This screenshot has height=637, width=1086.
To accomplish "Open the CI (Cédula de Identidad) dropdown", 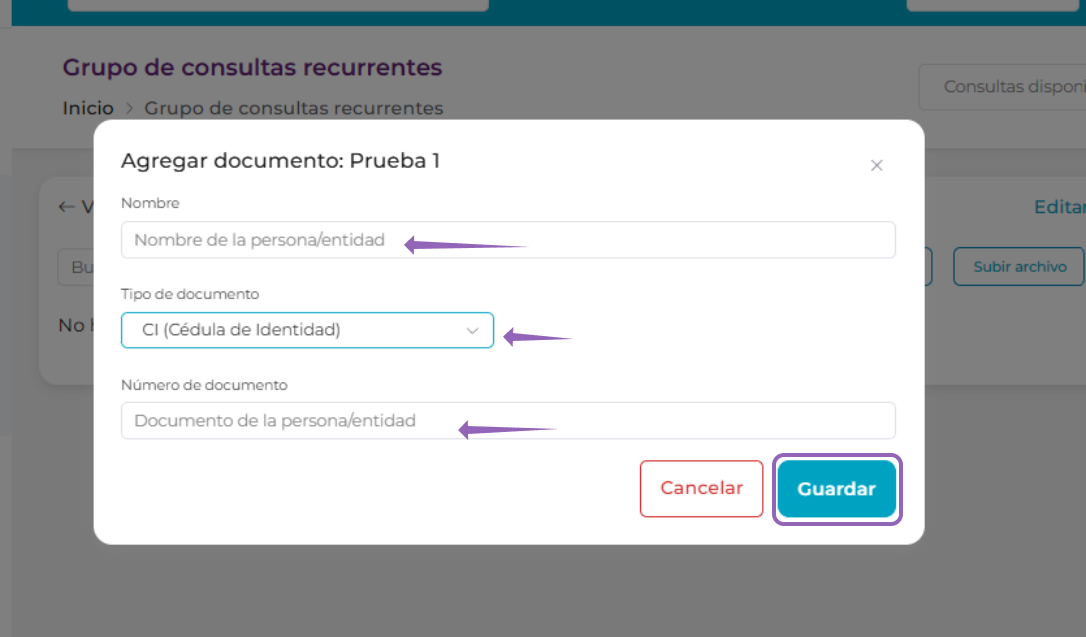I will (307, 330).
